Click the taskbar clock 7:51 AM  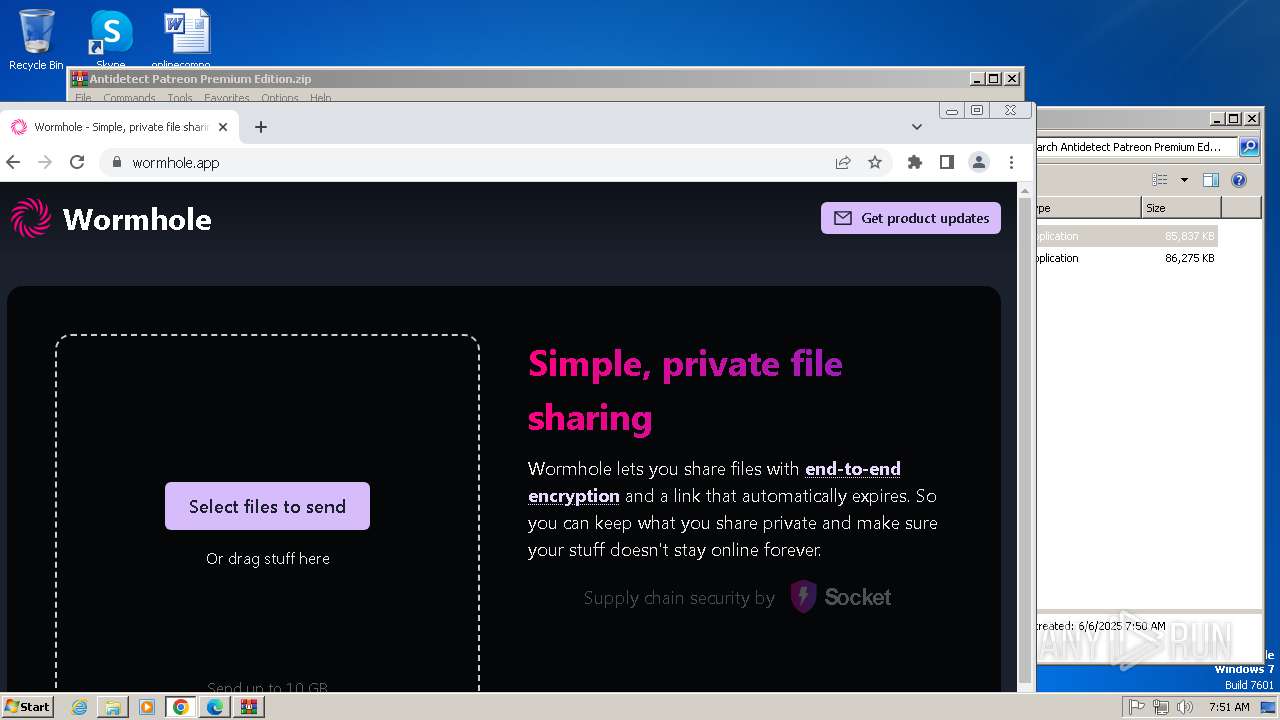tap(1229, 707)
